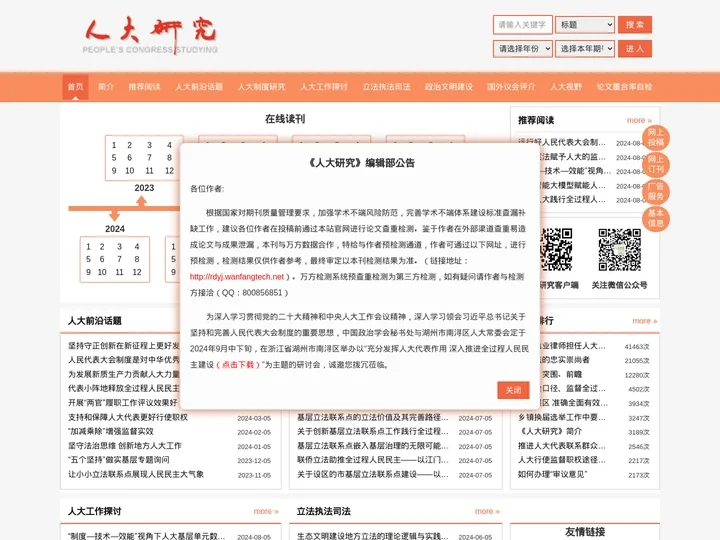Open ranked article 人大行使监督职权途径

coord(562,460)
